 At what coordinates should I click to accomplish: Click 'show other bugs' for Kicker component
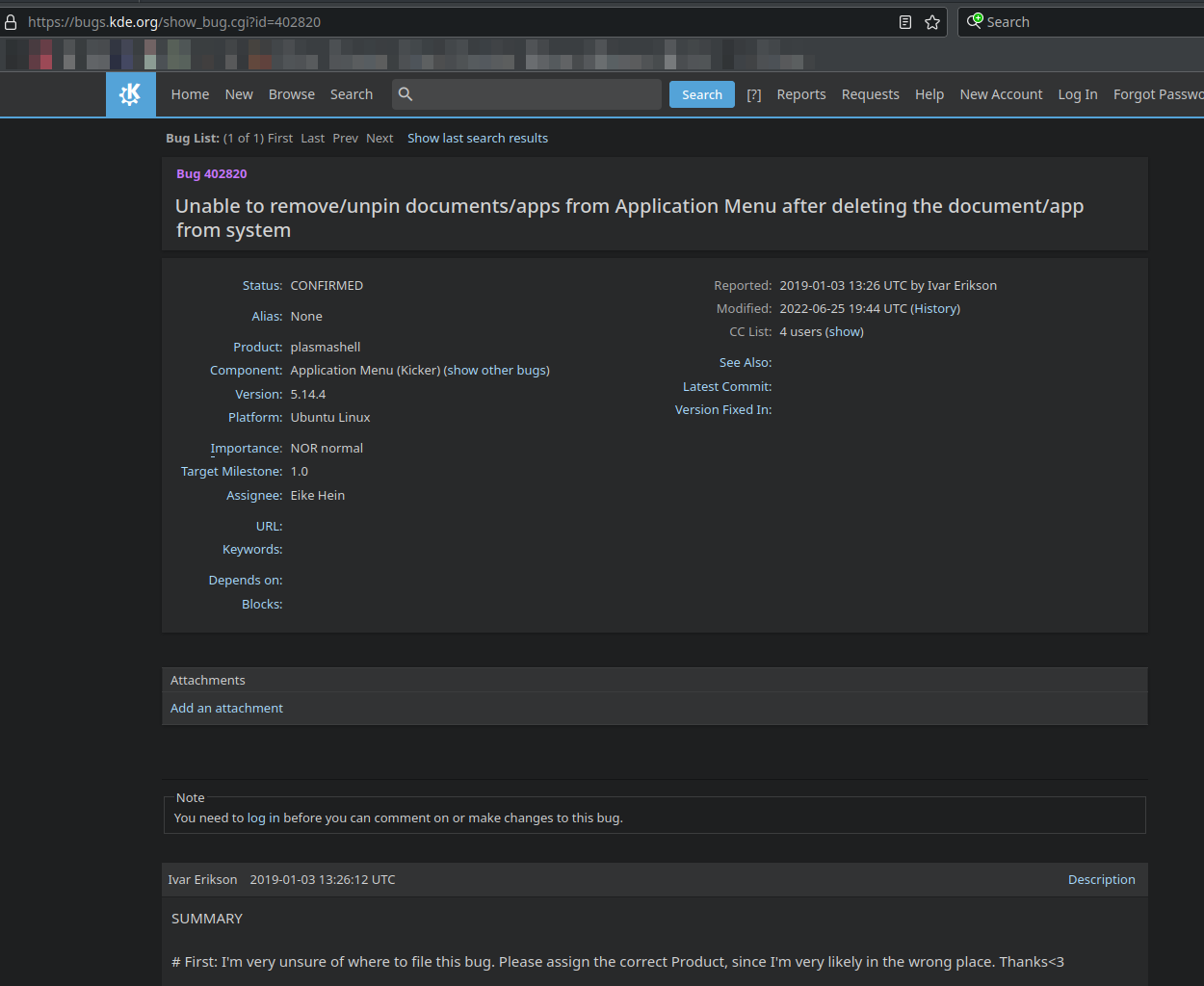coord(497,371)
